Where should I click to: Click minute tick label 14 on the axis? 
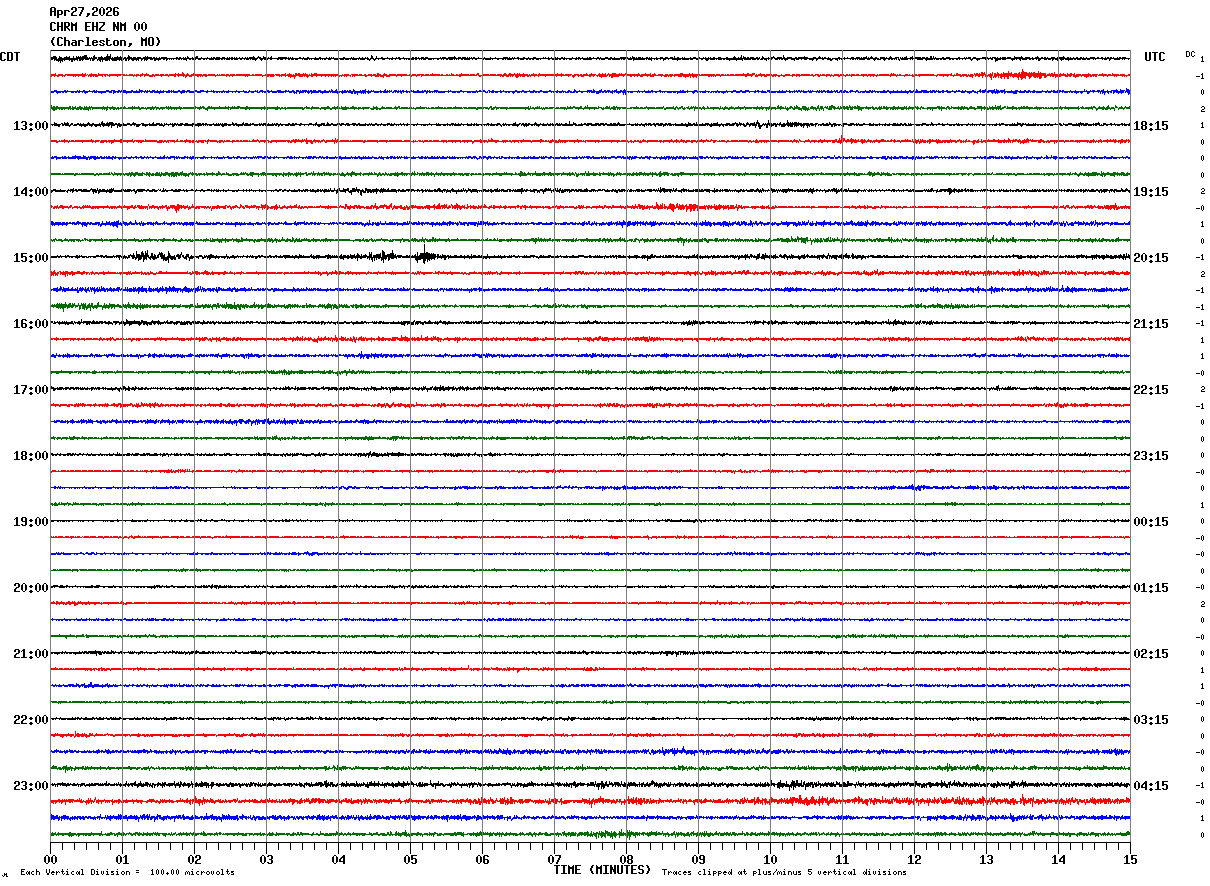tap(1058, 859)
